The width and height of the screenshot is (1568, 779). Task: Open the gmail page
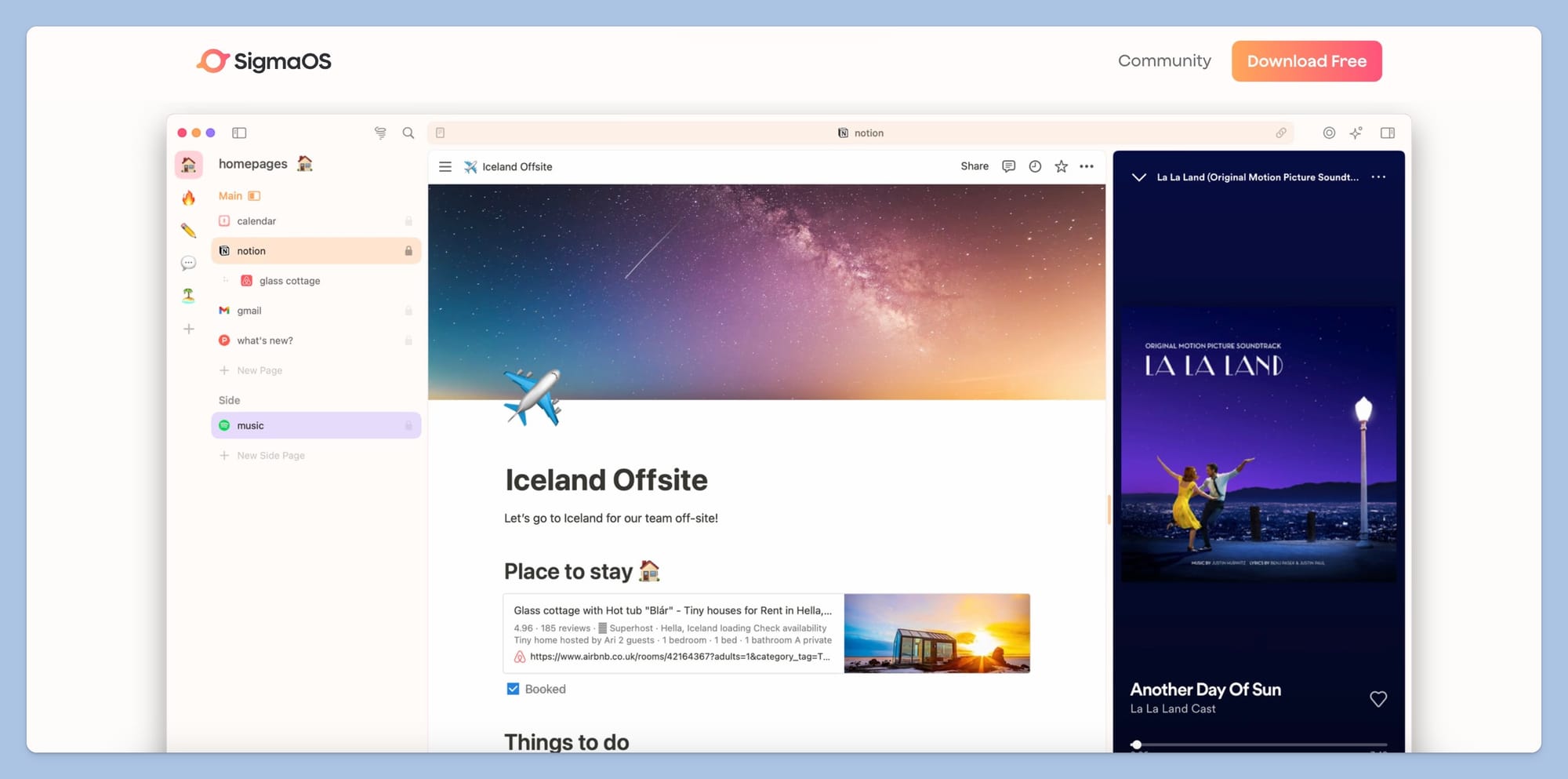[316, 311]
